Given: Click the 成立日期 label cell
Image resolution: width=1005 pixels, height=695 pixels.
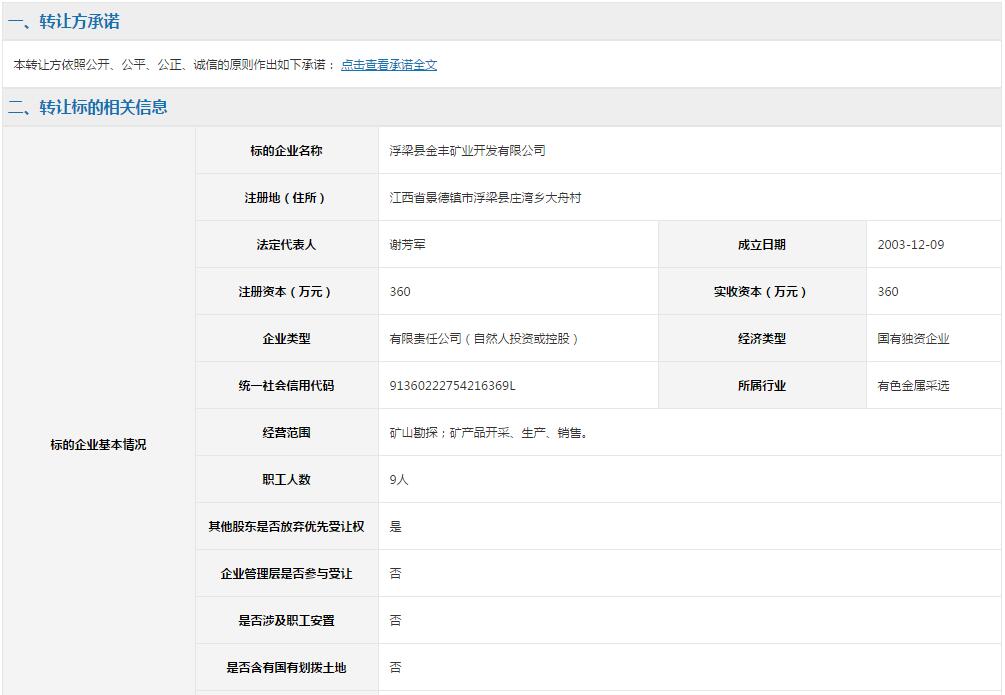Looking at the screenshot, I should pyautogui.click(x=761, y=245).
